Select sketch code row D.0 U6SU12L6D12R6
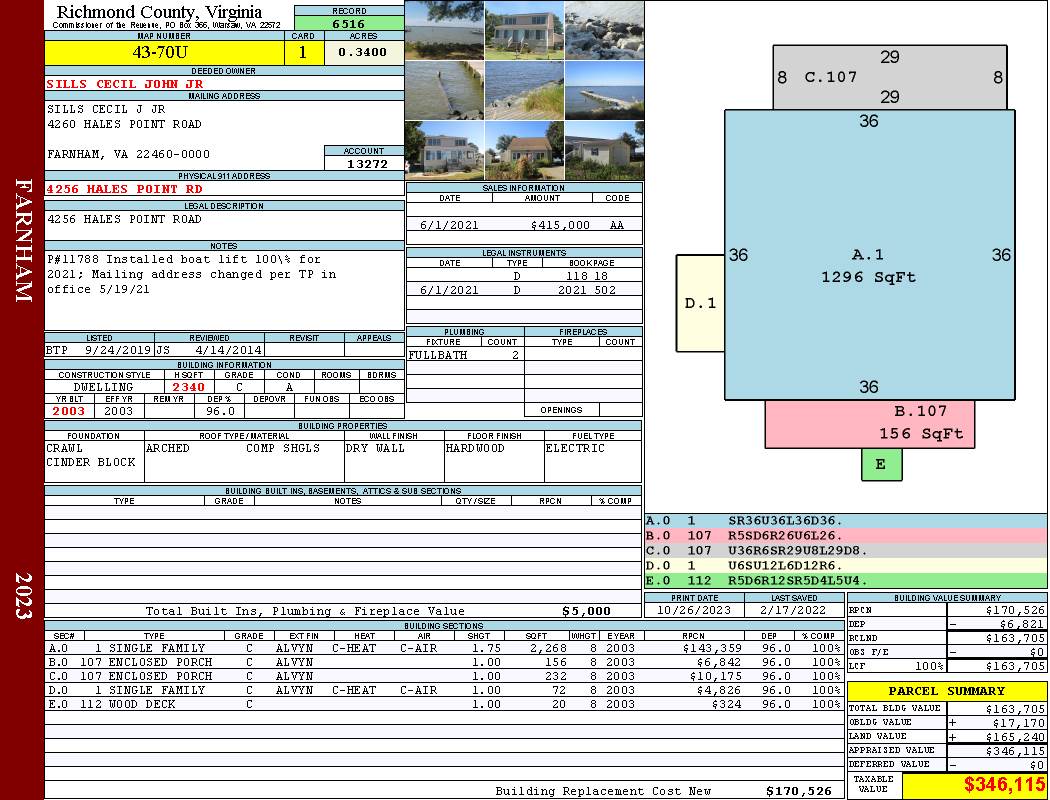The image size is (1050, 800). click(845, 566)
